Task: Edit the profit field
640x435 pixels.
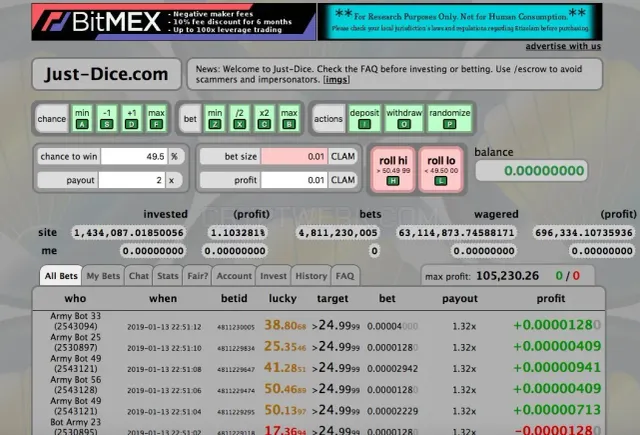Action: pyautogui.click(x=294, y=180)
